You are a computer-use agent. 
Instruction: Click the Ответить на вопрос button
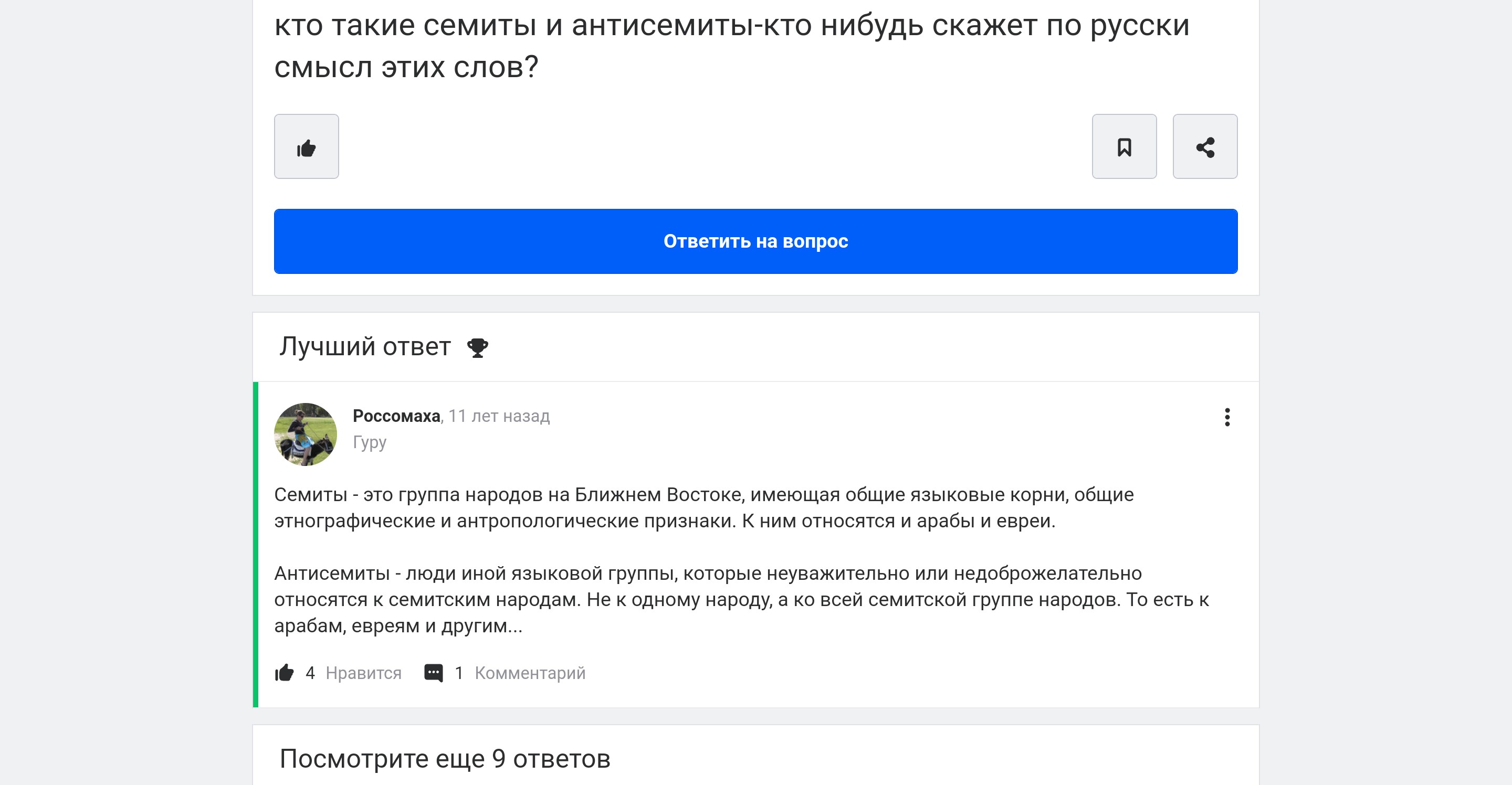point(756,241)
